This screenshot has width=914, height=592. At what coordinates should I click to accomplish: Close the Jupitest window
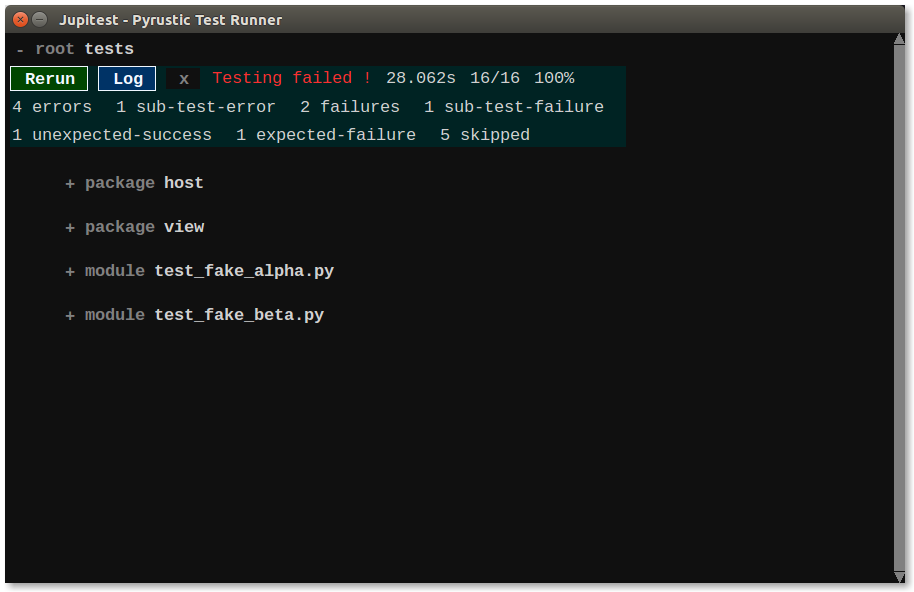20,19
